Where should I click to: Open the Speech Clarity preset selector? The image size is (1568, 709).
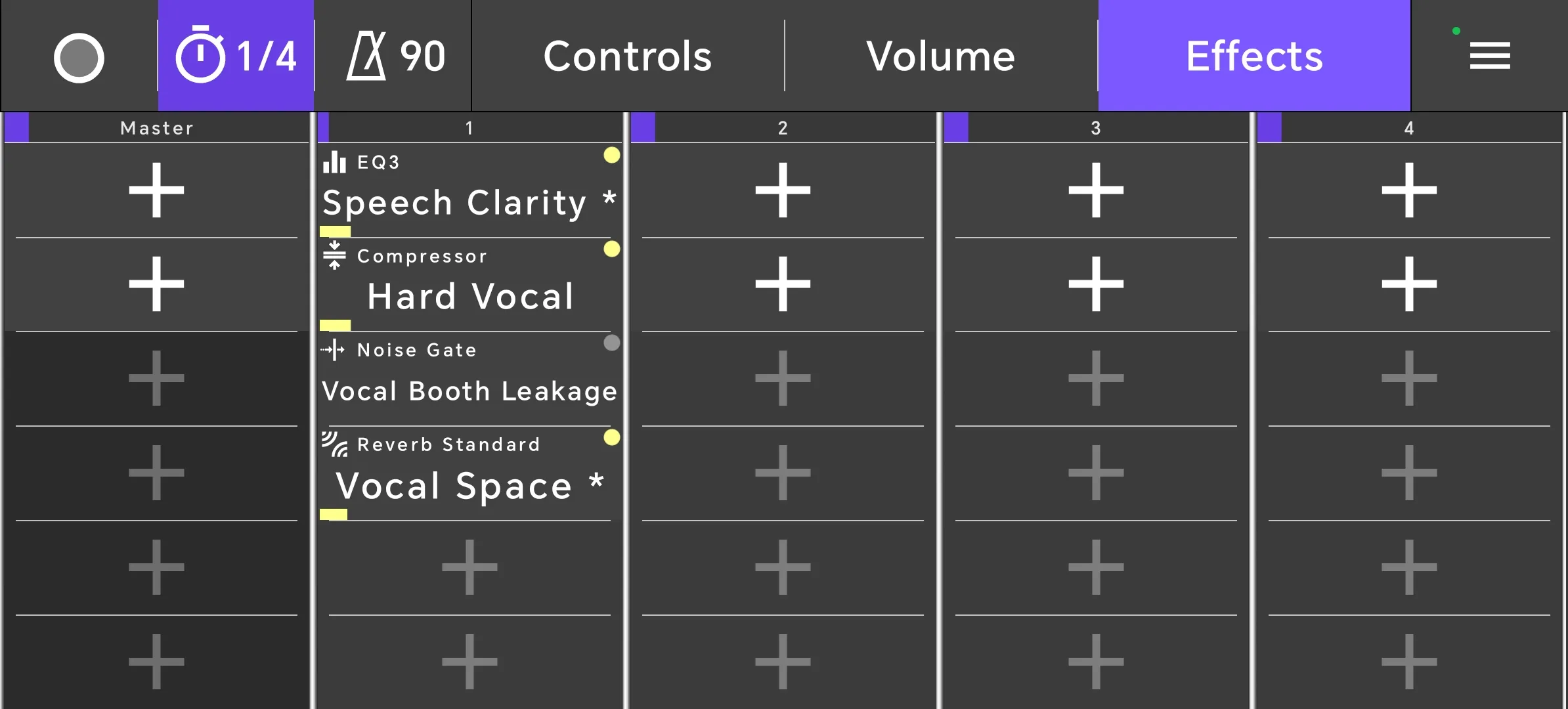[469, 202]
